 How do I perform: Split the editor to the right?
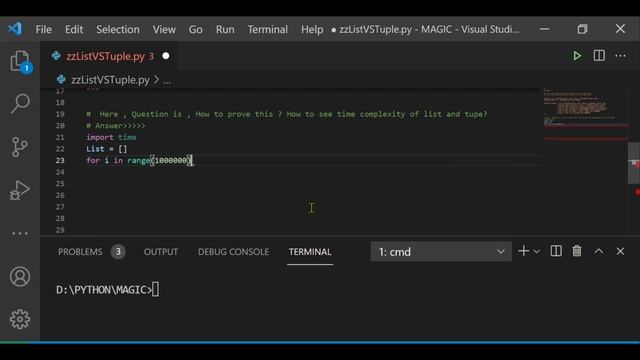(599, 56)
